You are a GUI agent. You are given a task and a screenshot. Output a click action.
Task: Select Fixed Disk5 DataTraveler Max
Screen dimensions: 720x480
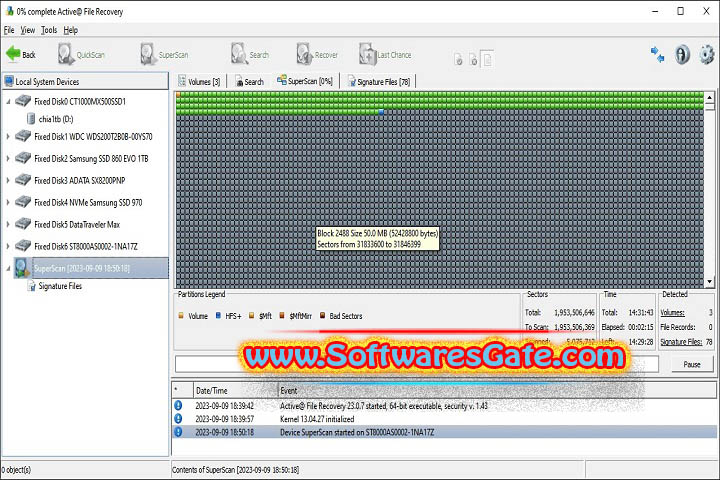pos(77,224)
